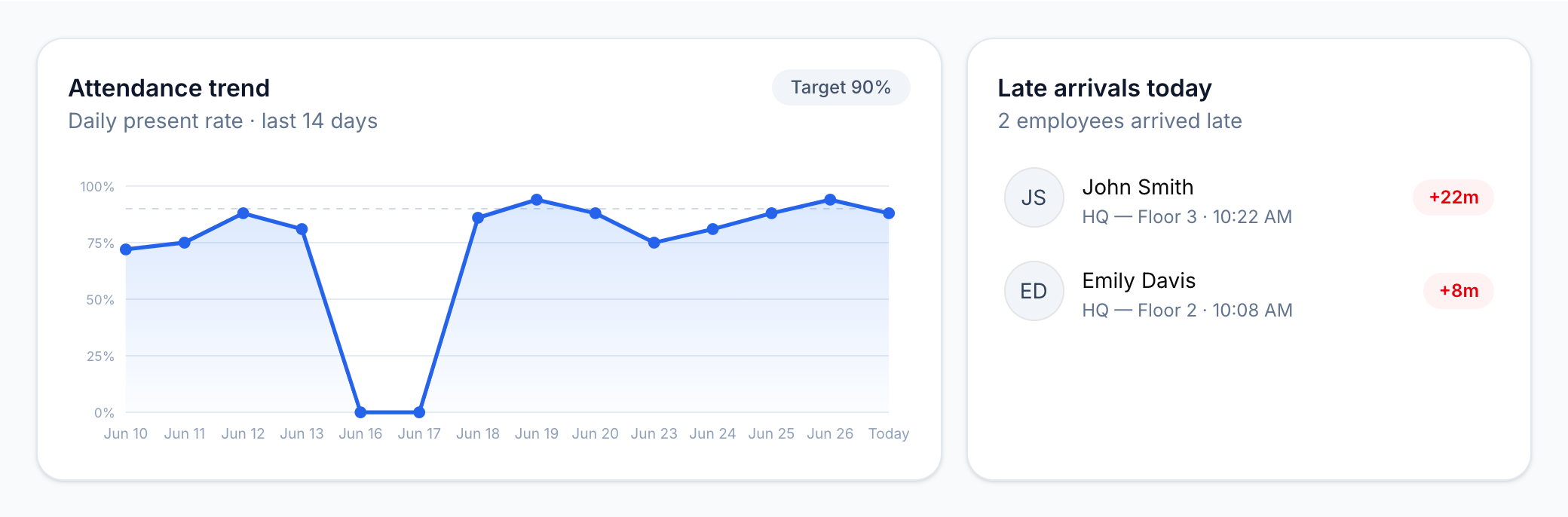The height and width of the screenshot is (517, 1568).
Task: Click the Jun 17 zero-attendance point
Action: [x=419, y=412]
